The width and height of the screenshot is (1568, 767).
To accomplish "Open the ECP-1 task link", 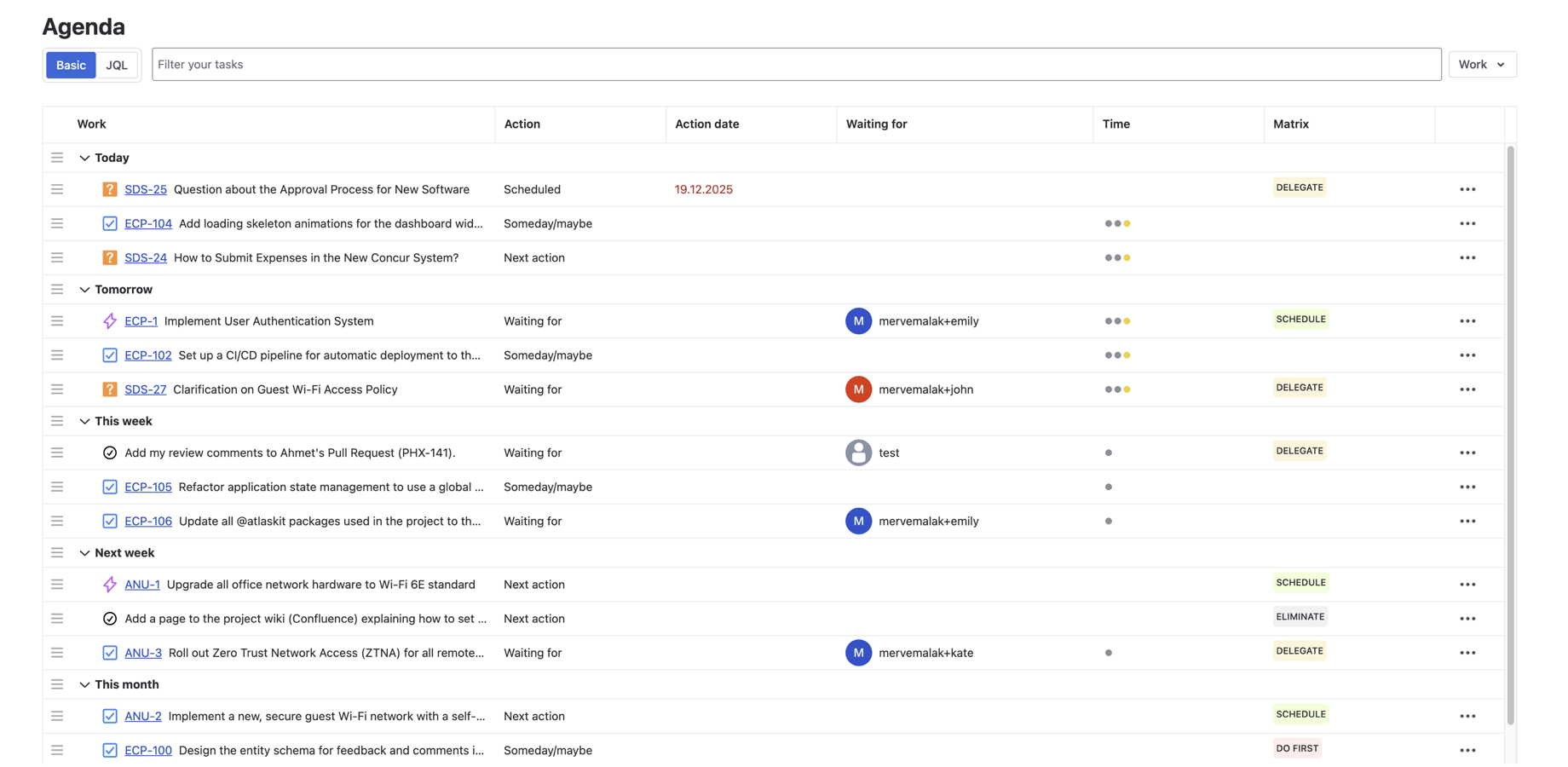I will tap(141, 321).
